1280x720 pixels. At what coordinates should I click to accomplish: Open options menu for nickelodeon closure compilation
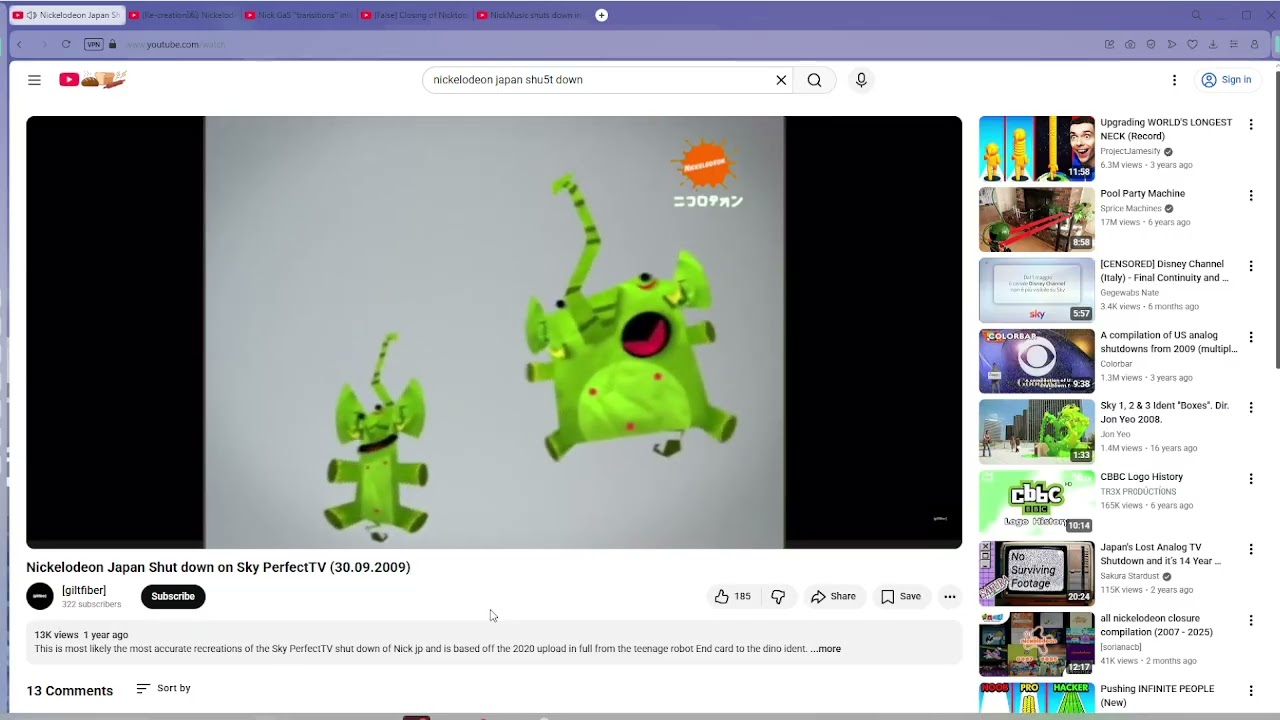click(x=1251, y=620)
